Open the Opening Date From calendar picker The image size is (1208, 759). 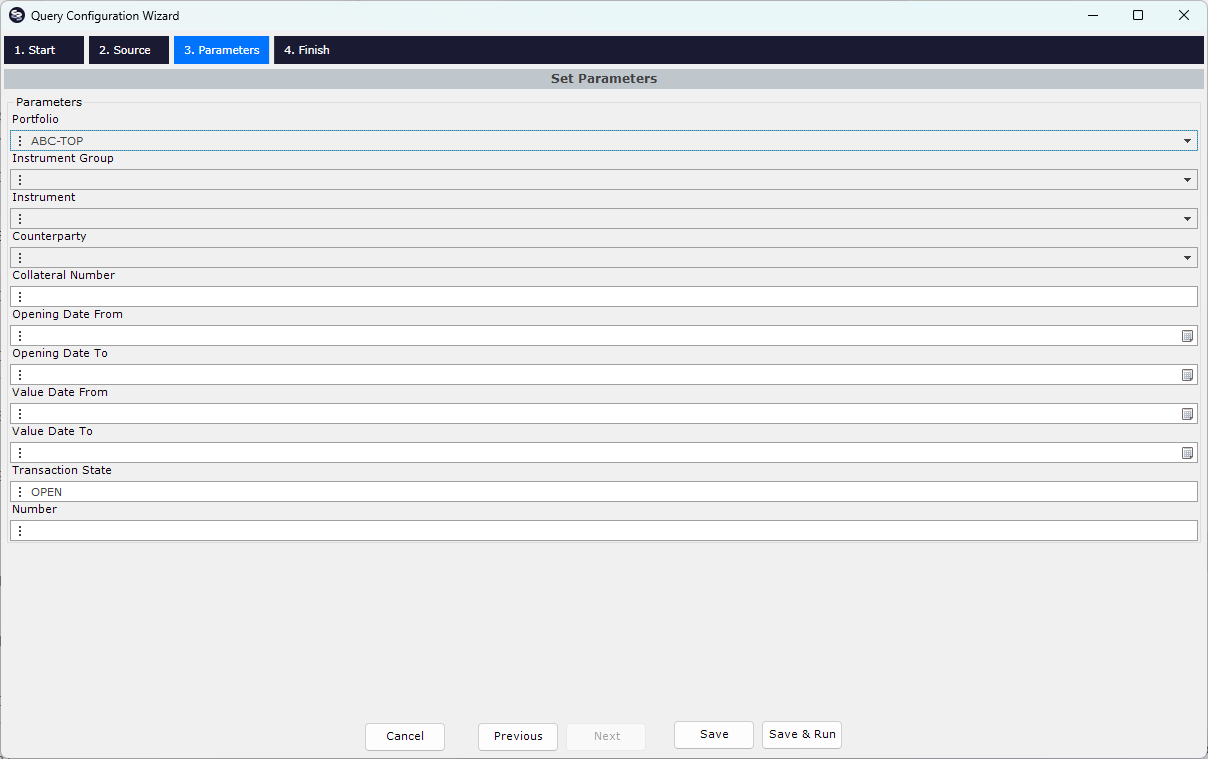[x=1187, y=336]
